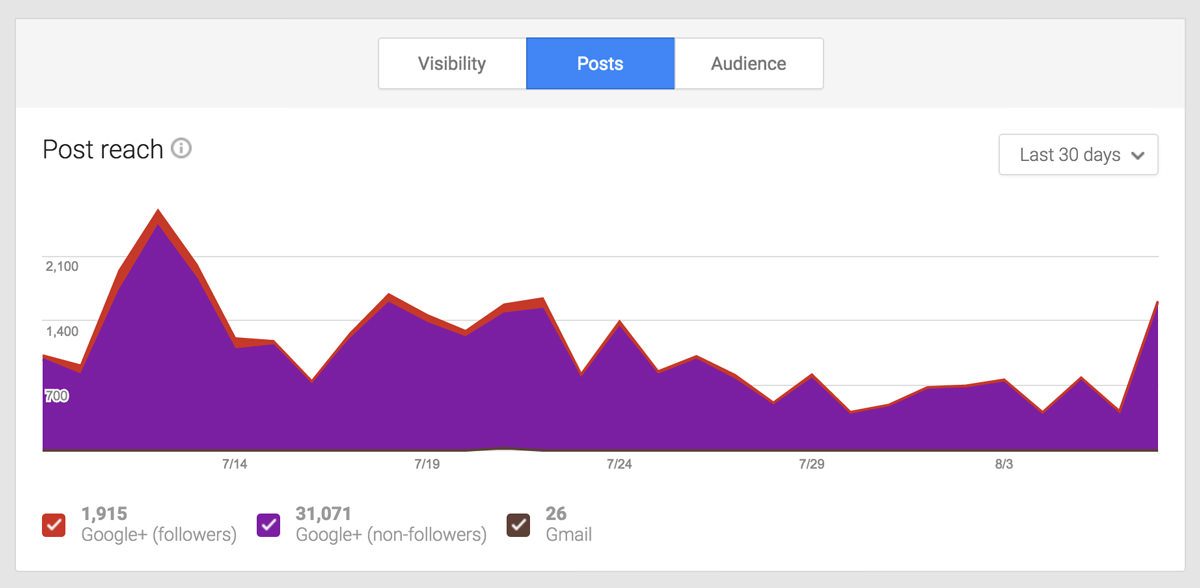Open the Post reach info icon
The image size is (1200, 588).
(x=181, y=149)
